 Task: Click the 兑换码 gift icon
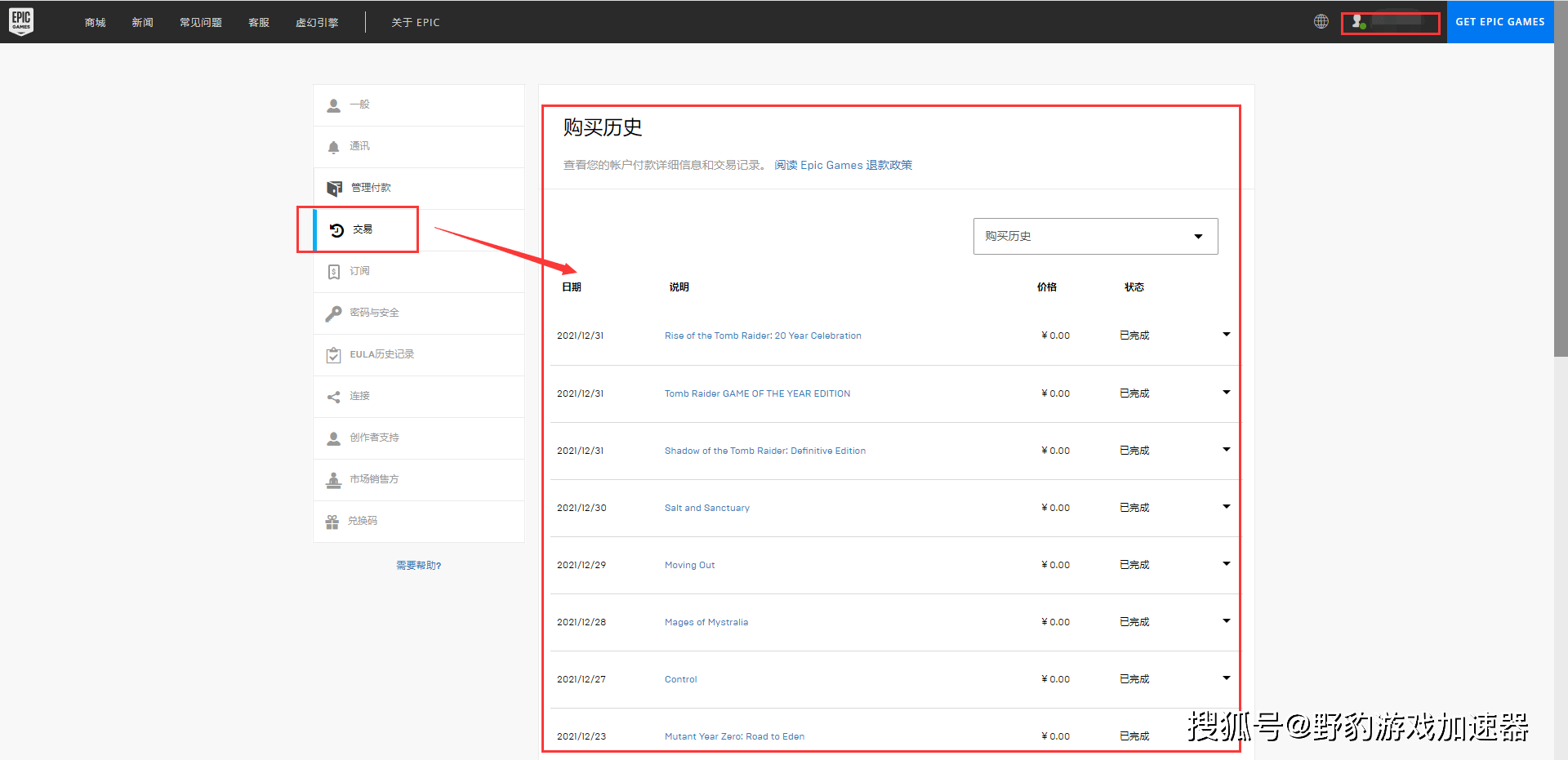(333, 521)
